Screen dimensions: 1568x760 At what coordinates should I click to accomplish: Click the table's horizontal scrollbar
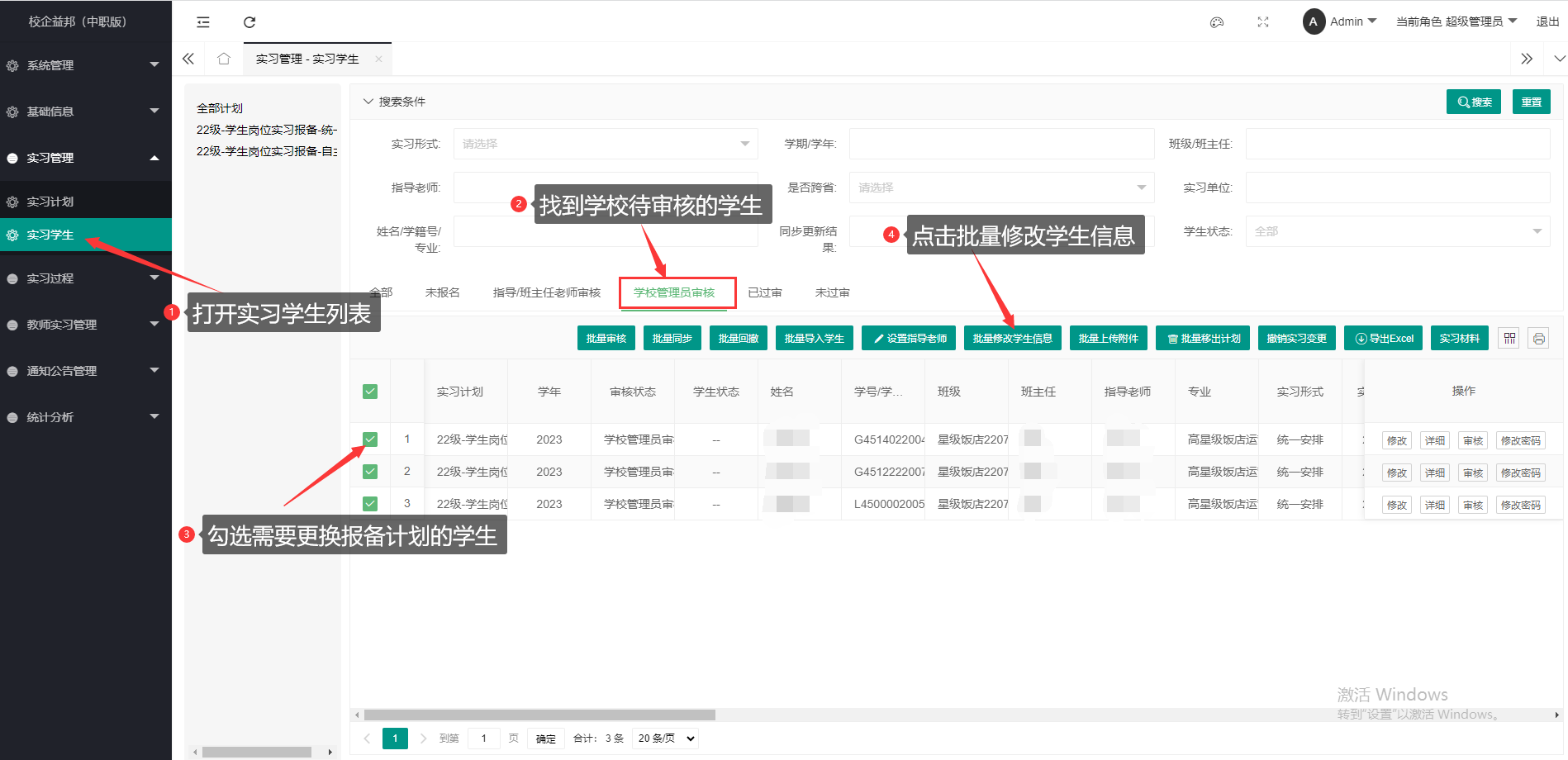[x=539, y=715]
